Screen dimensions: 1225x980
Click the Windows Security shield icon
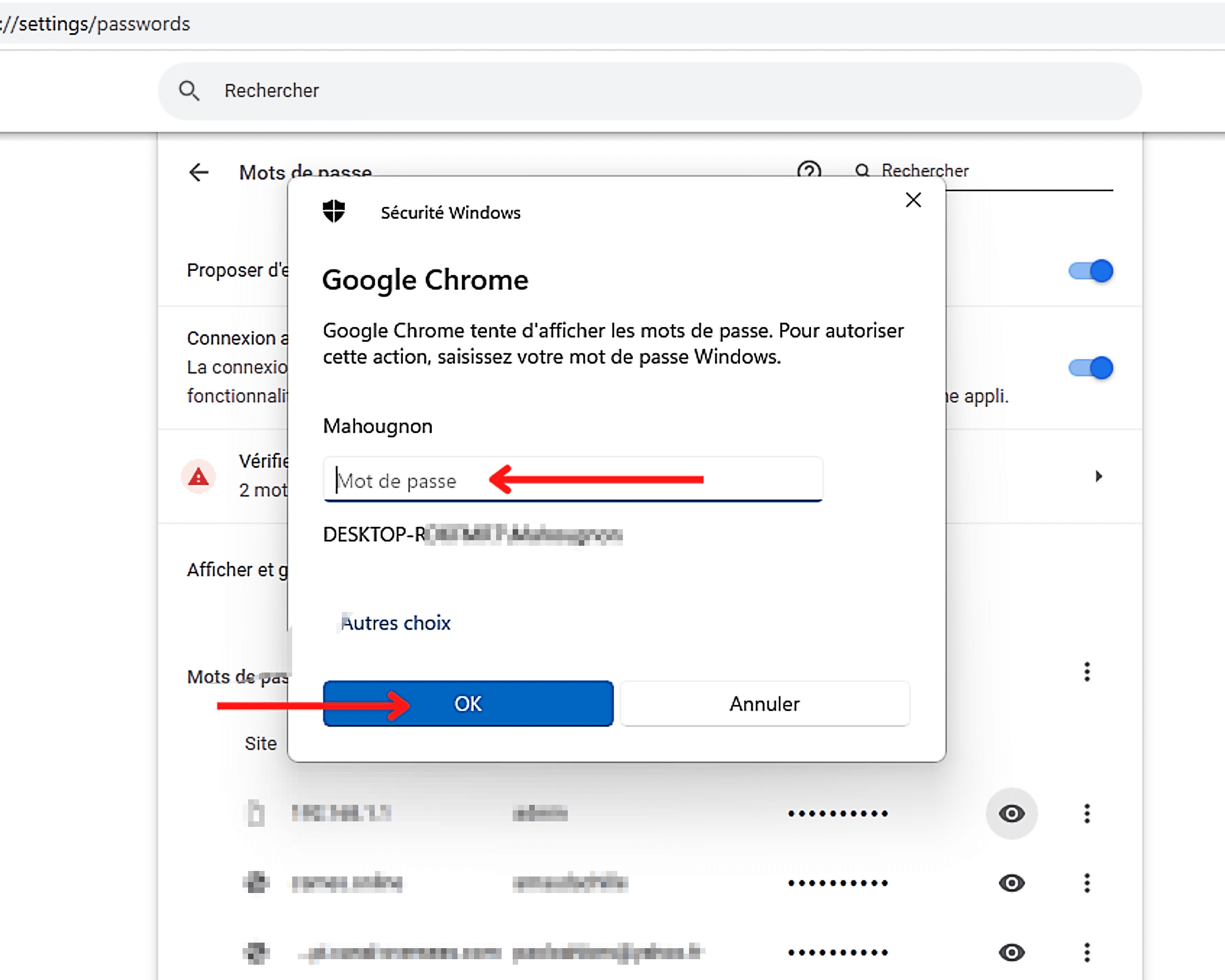click(x=334, y=211)
